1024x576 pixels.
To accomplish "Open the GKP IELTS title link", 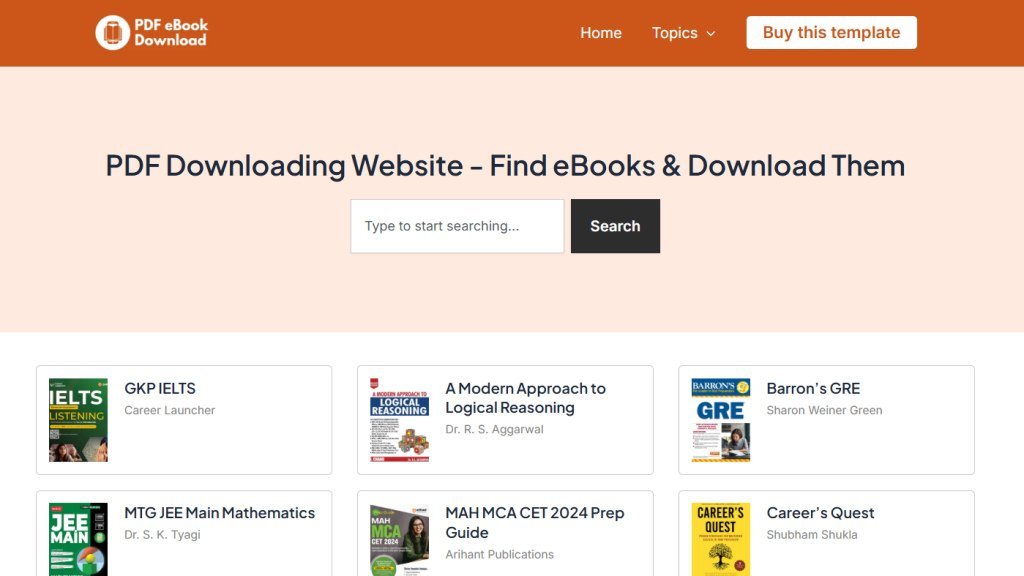I will pos(160,388).
